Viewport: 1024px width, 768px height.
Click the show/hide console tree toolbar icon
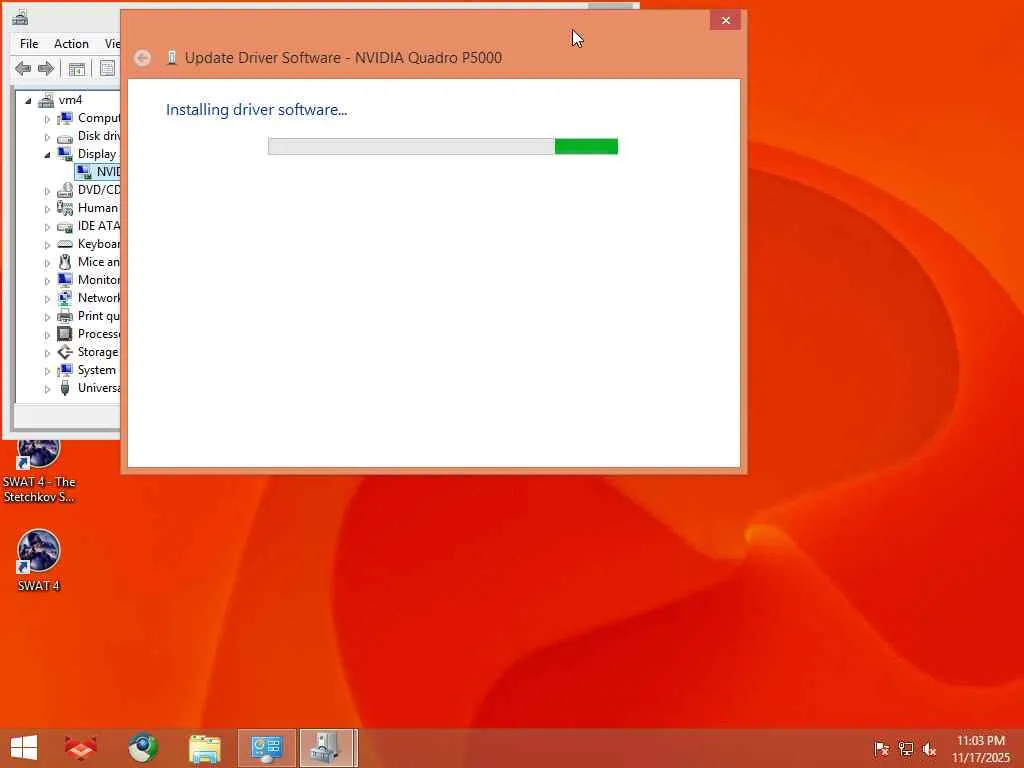76,69
